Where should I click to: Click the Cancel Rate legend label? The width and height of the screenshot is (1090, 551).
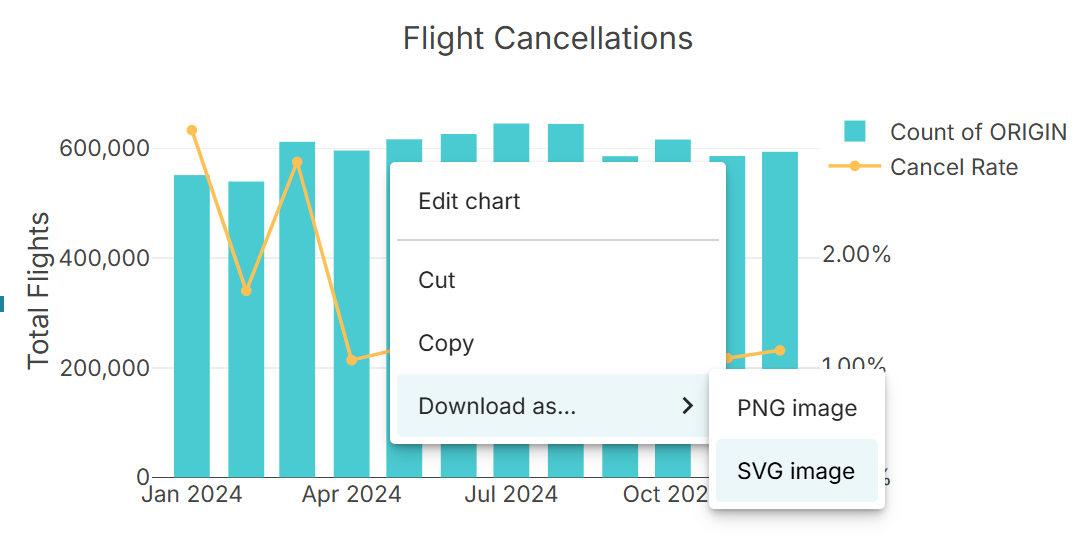point(954,167)
